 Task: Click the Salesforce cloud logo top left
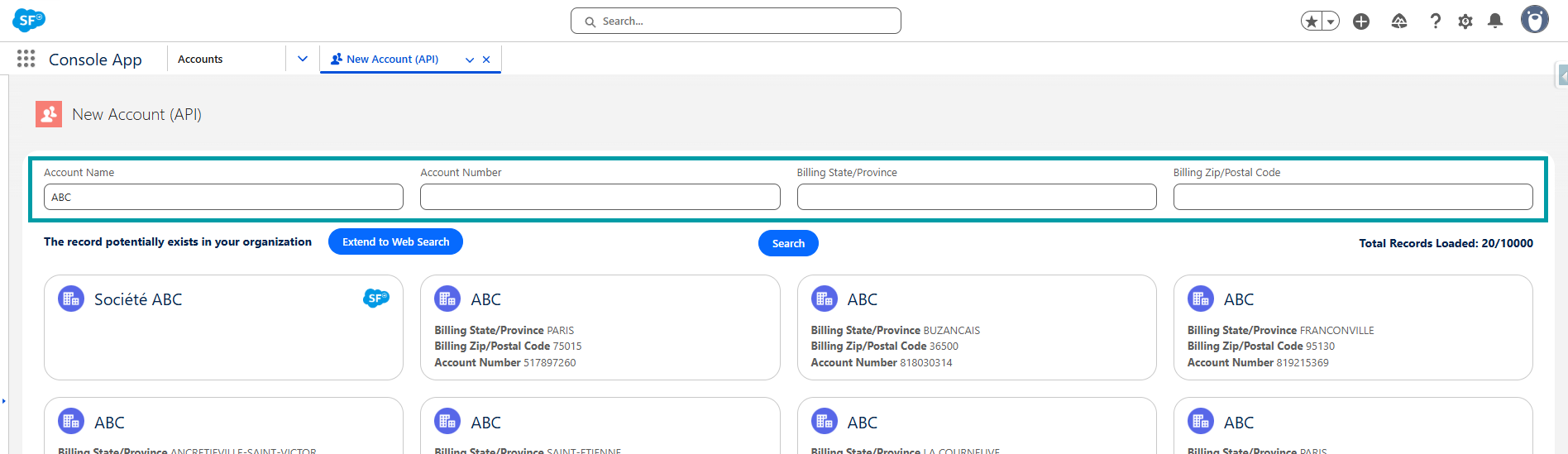tap(29, 21)
